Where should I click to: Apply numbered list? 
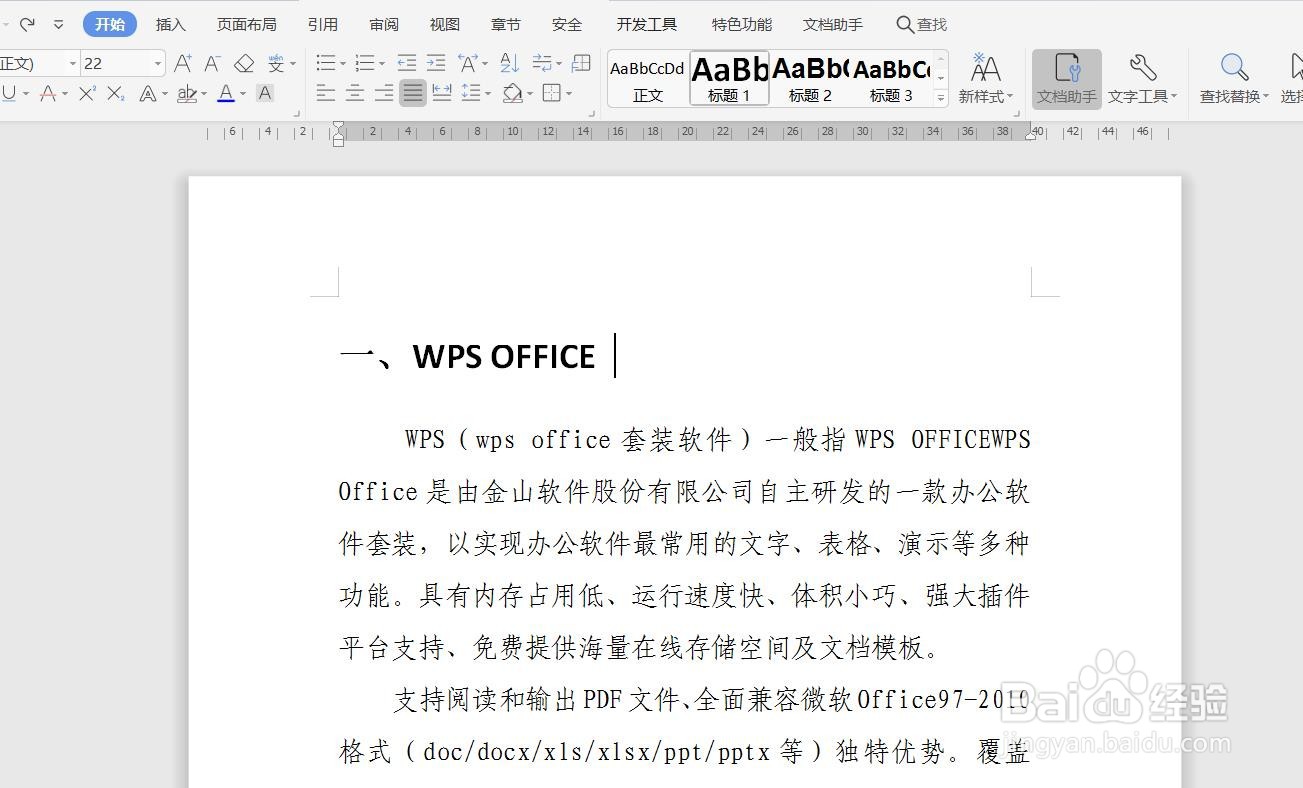click(x=365, y=64)
